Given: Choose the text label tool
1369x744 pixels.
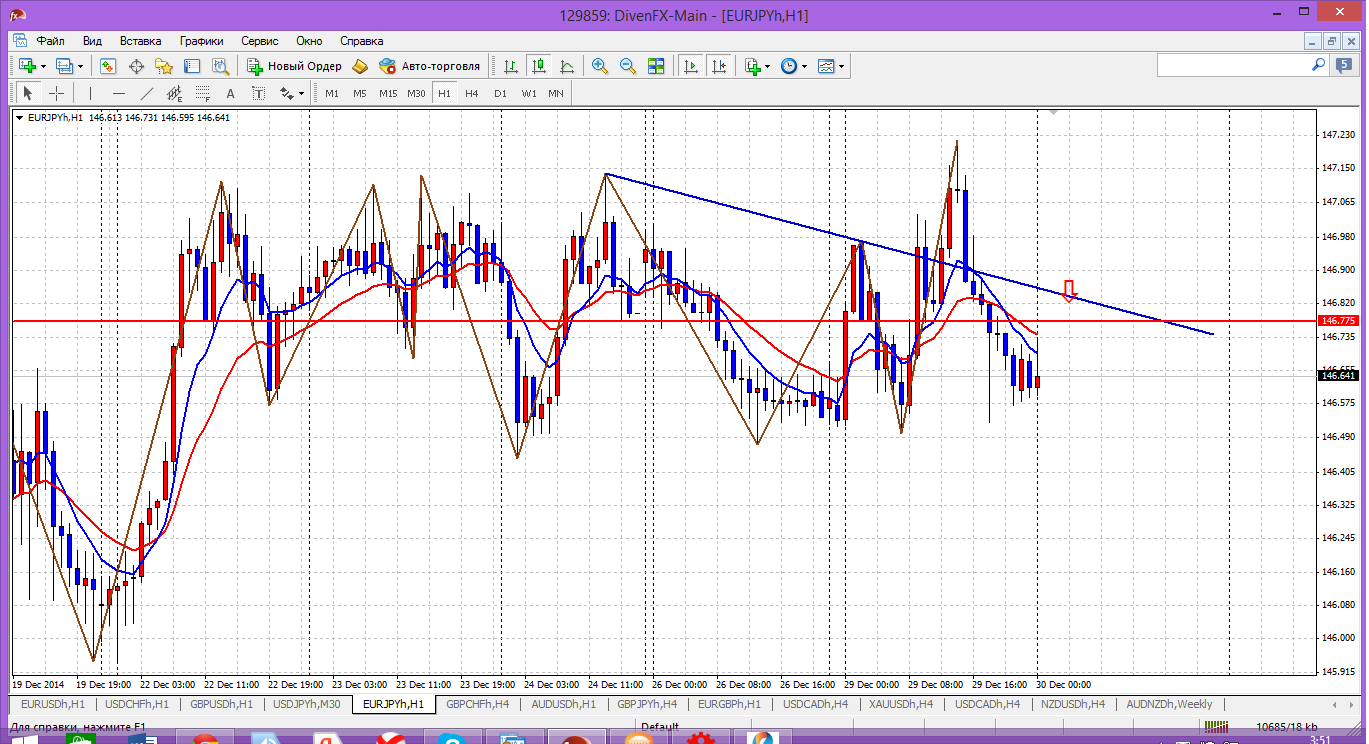Looking at the screenshot, I should [230, 93].
